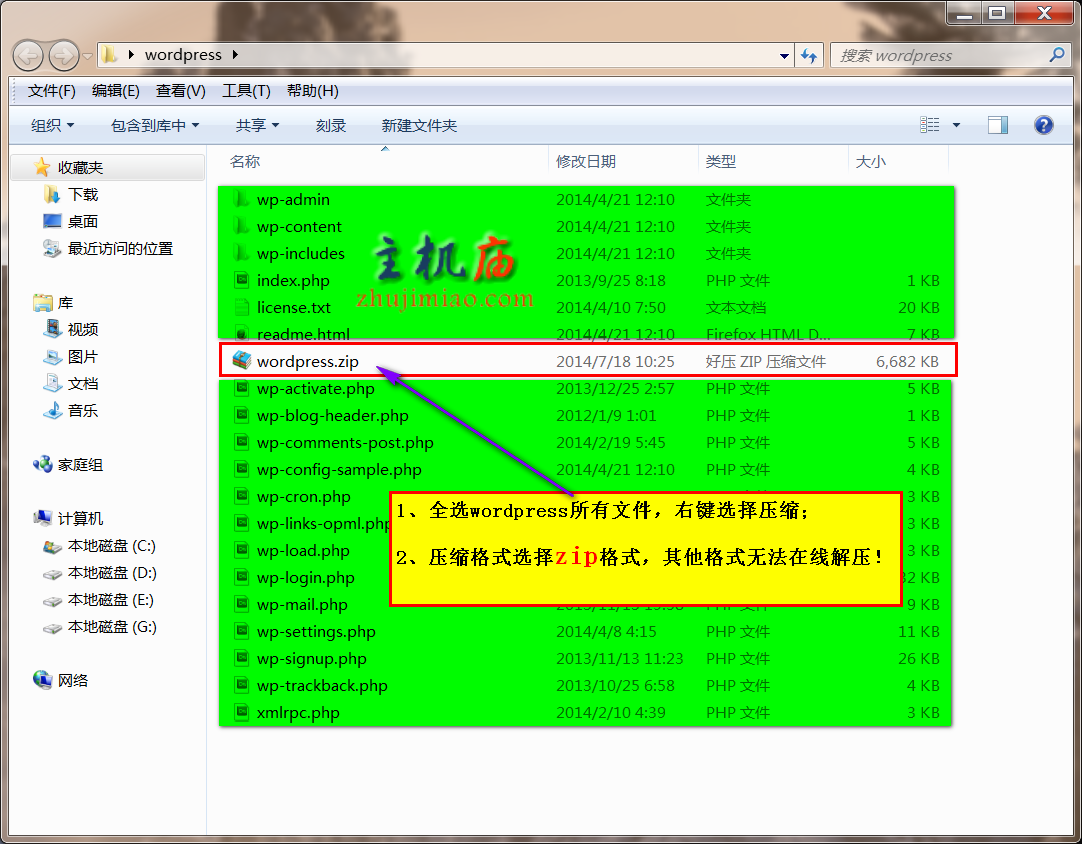
Task: Select 网络 in the navigation pane
Action: [72, 680]
